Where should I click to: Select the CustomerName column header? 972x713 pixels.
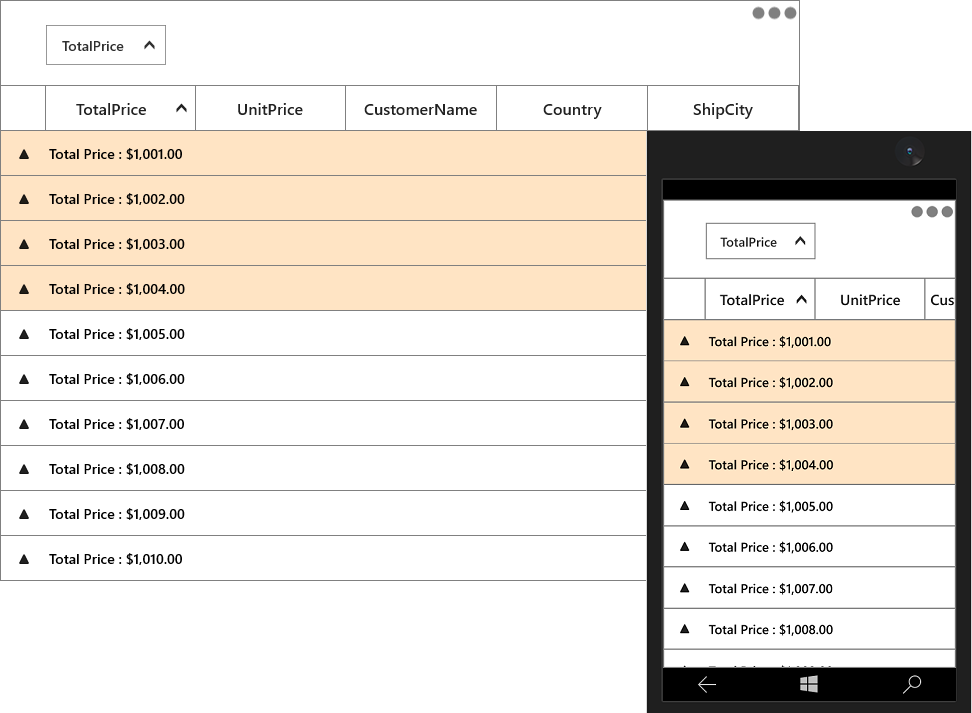click(421, 108)
